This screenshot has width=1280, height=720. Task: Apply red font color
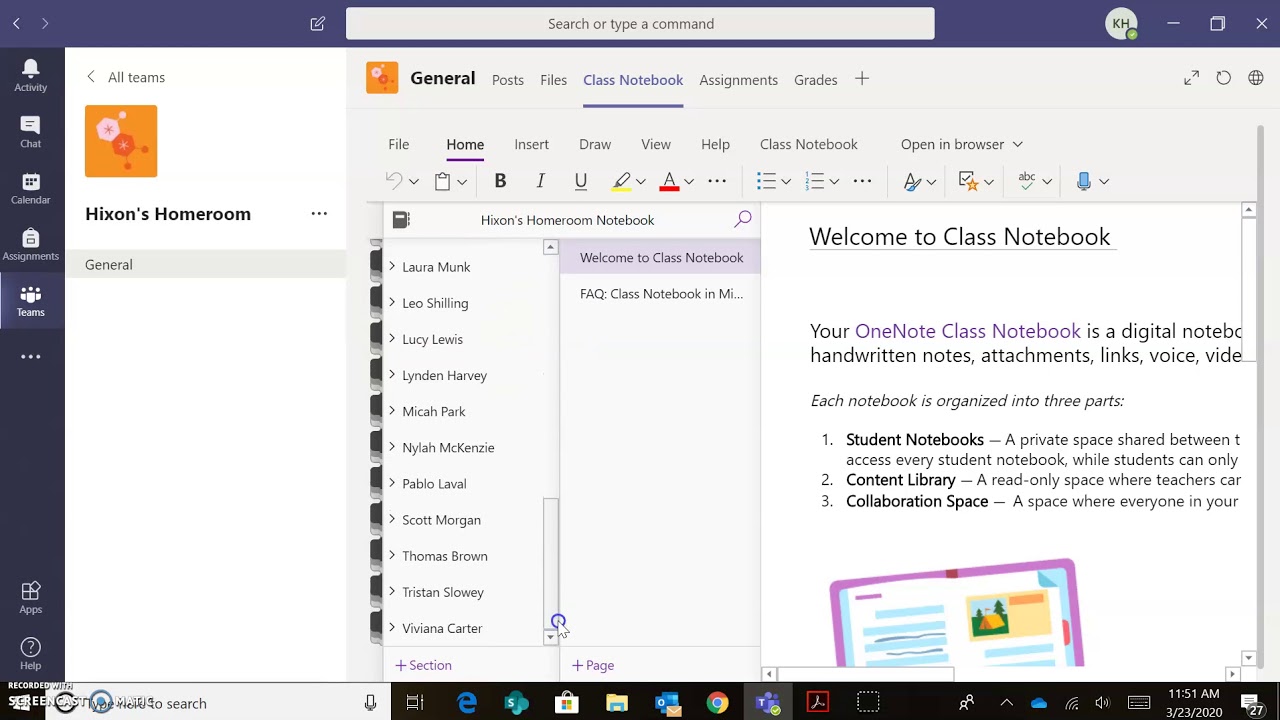click(669, 181)
